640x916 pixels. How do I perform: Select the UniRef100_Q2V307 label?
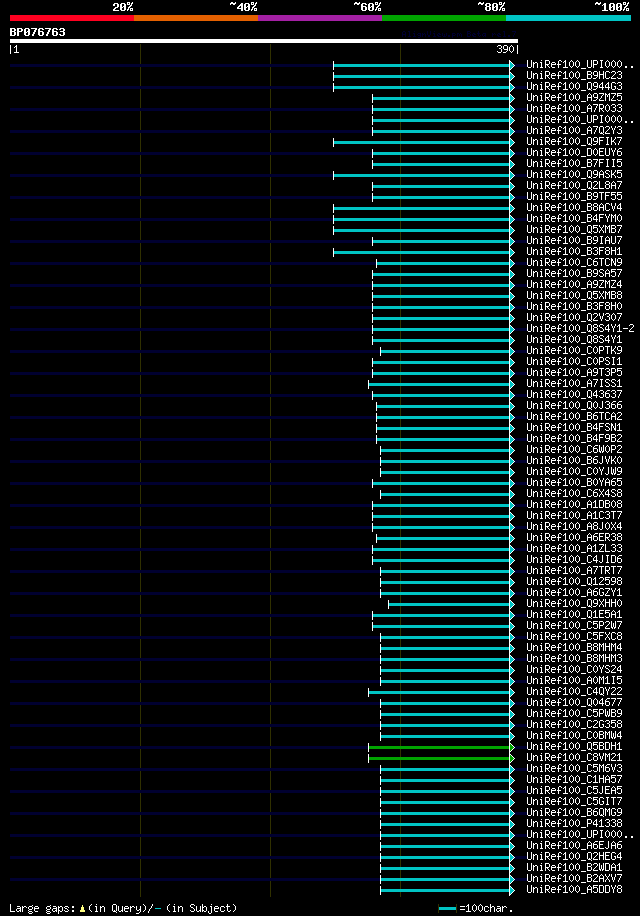click(574, 318)
